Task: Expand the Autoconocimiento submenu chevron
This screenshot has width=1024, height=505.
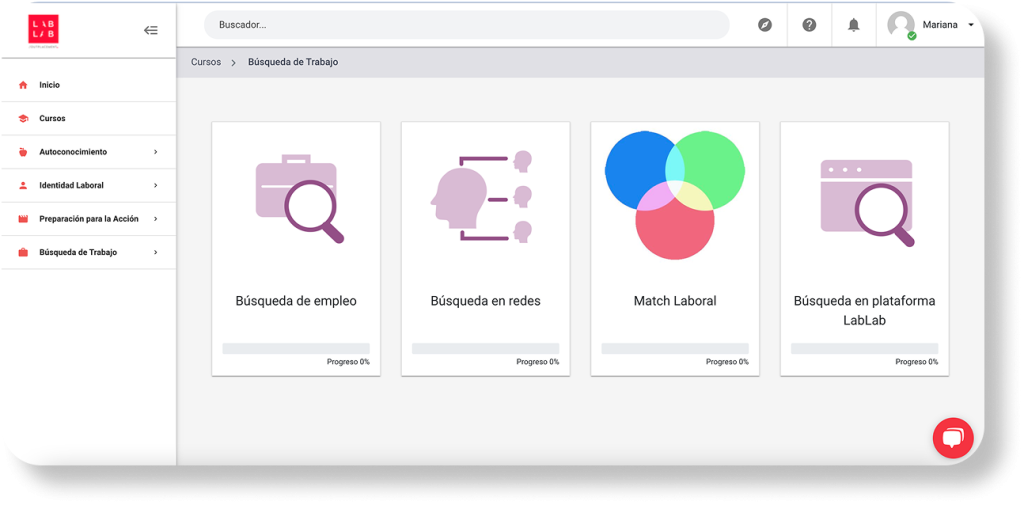Action: click(x=155, y=152)
